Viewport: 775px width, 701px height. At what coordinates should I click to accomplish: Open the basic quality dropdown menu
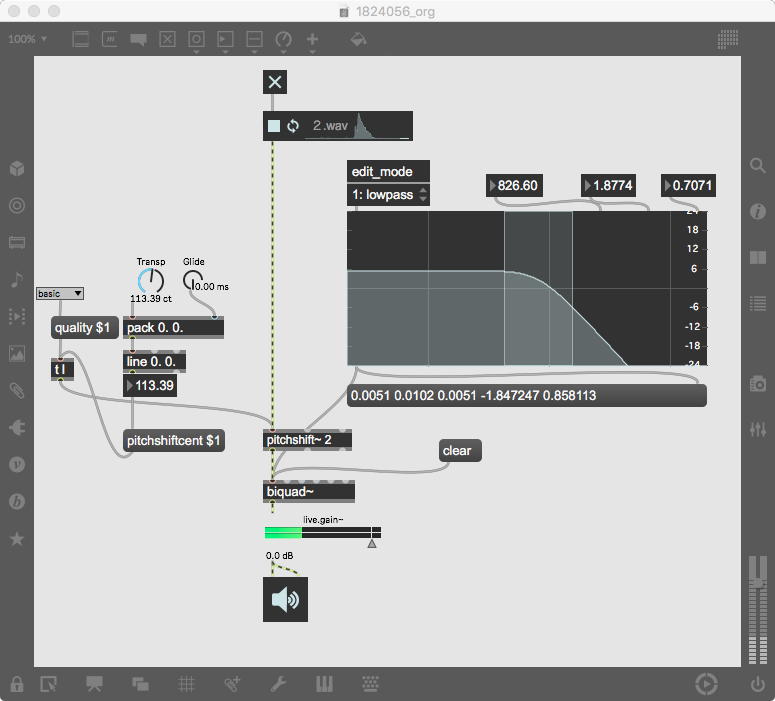60,293
